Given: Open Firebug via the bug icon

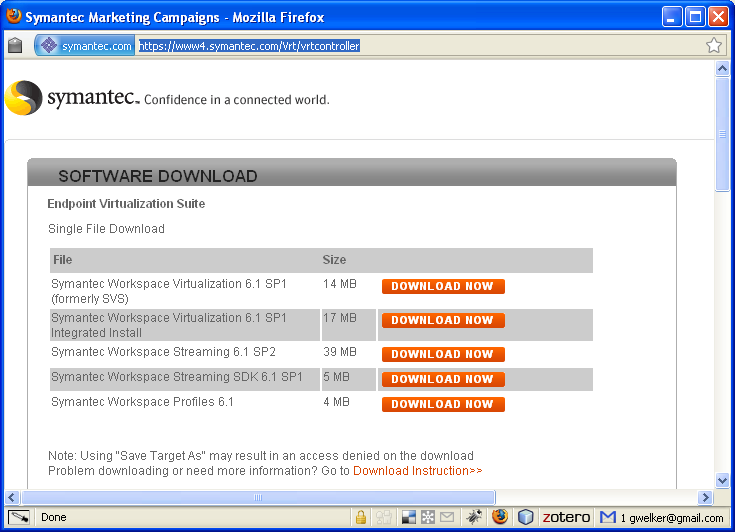Looking at the screenshot, I should (x=474, y=517).
